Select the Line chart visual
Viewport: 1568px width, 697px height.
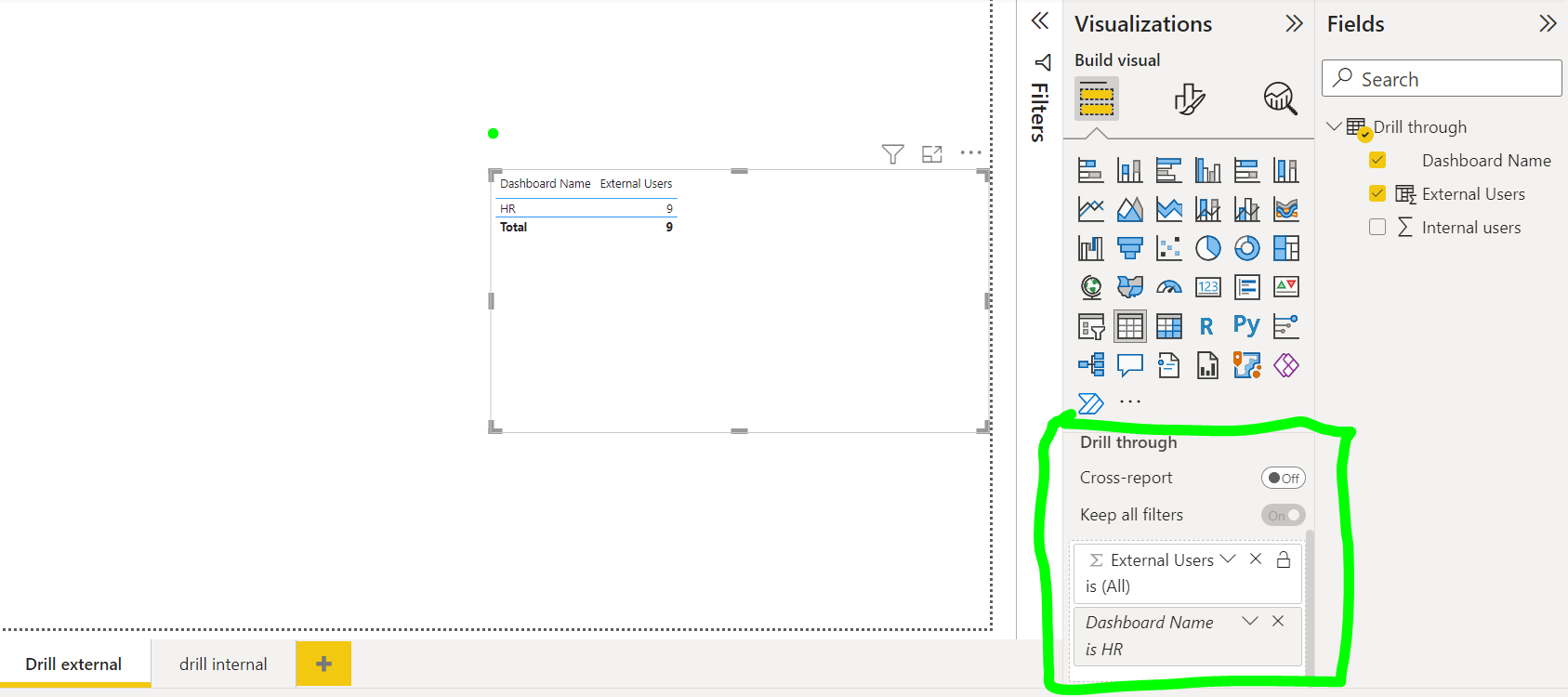point(1091,209)
